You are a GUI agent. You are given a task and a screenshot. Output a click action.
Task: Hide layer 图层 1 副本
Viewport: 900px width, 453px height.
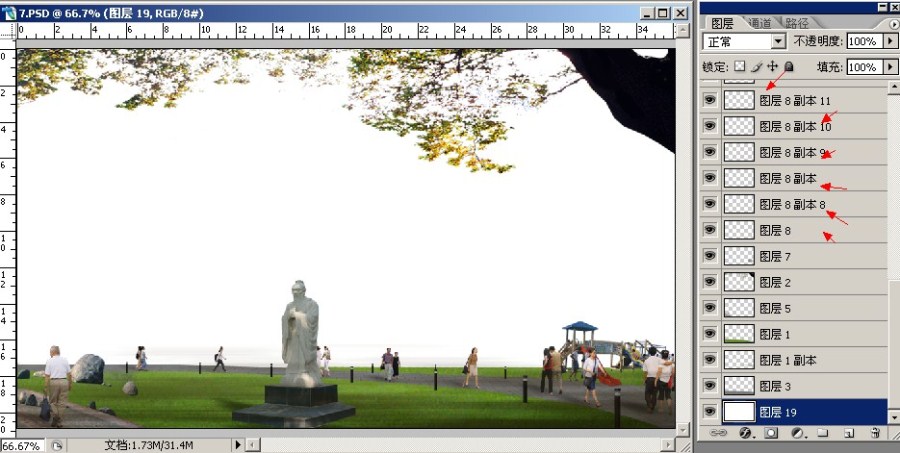pos(710,359)
